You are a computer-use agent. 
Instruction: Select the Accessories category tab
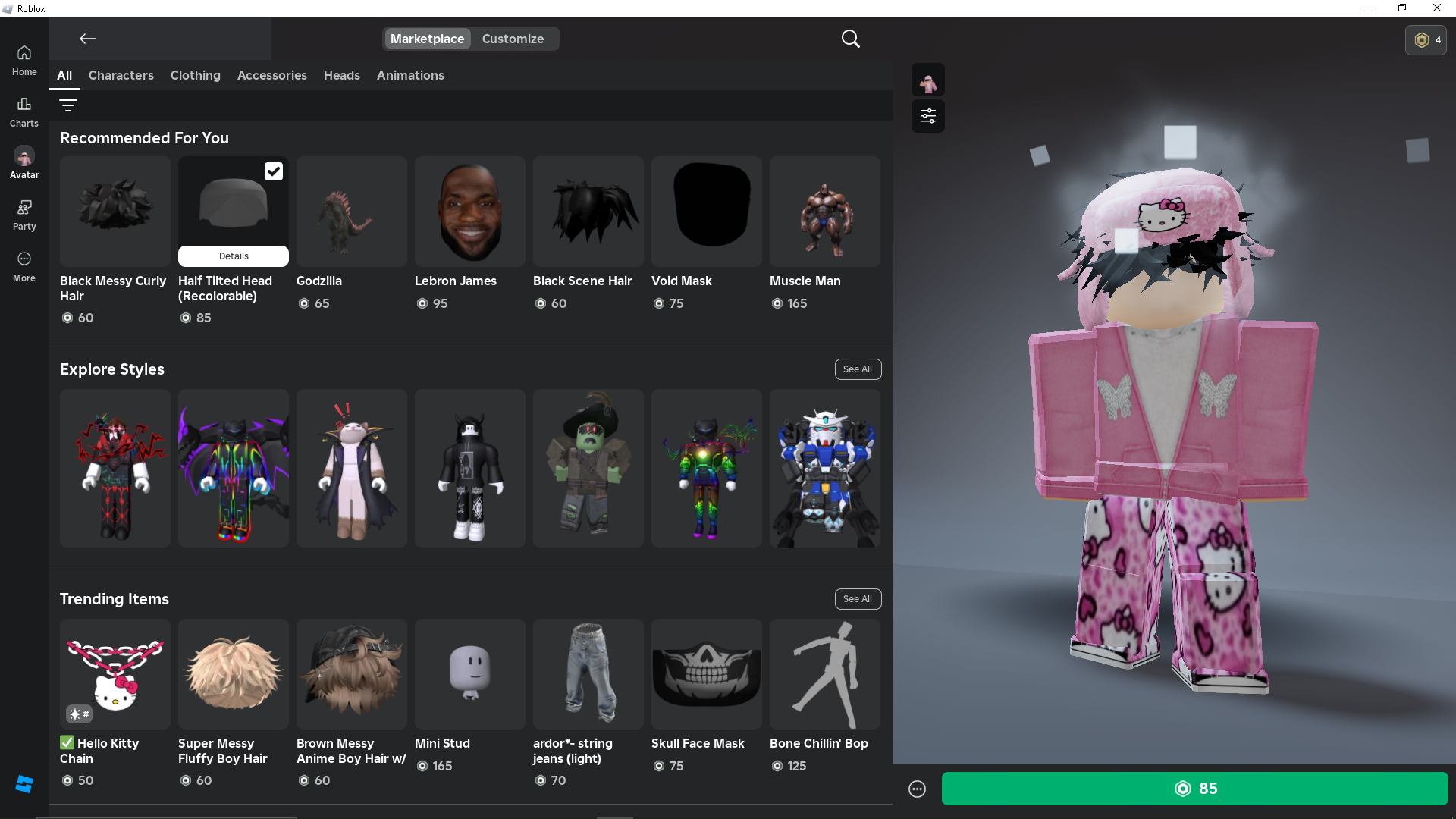pos(272,75)
